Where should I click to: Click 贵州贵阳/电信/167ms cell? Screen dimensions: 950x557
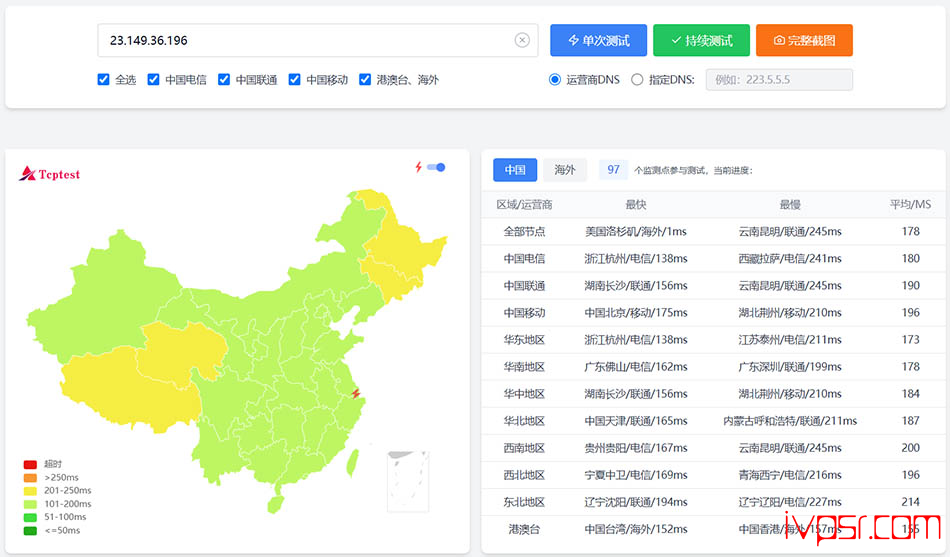click(x=636, y=448)
